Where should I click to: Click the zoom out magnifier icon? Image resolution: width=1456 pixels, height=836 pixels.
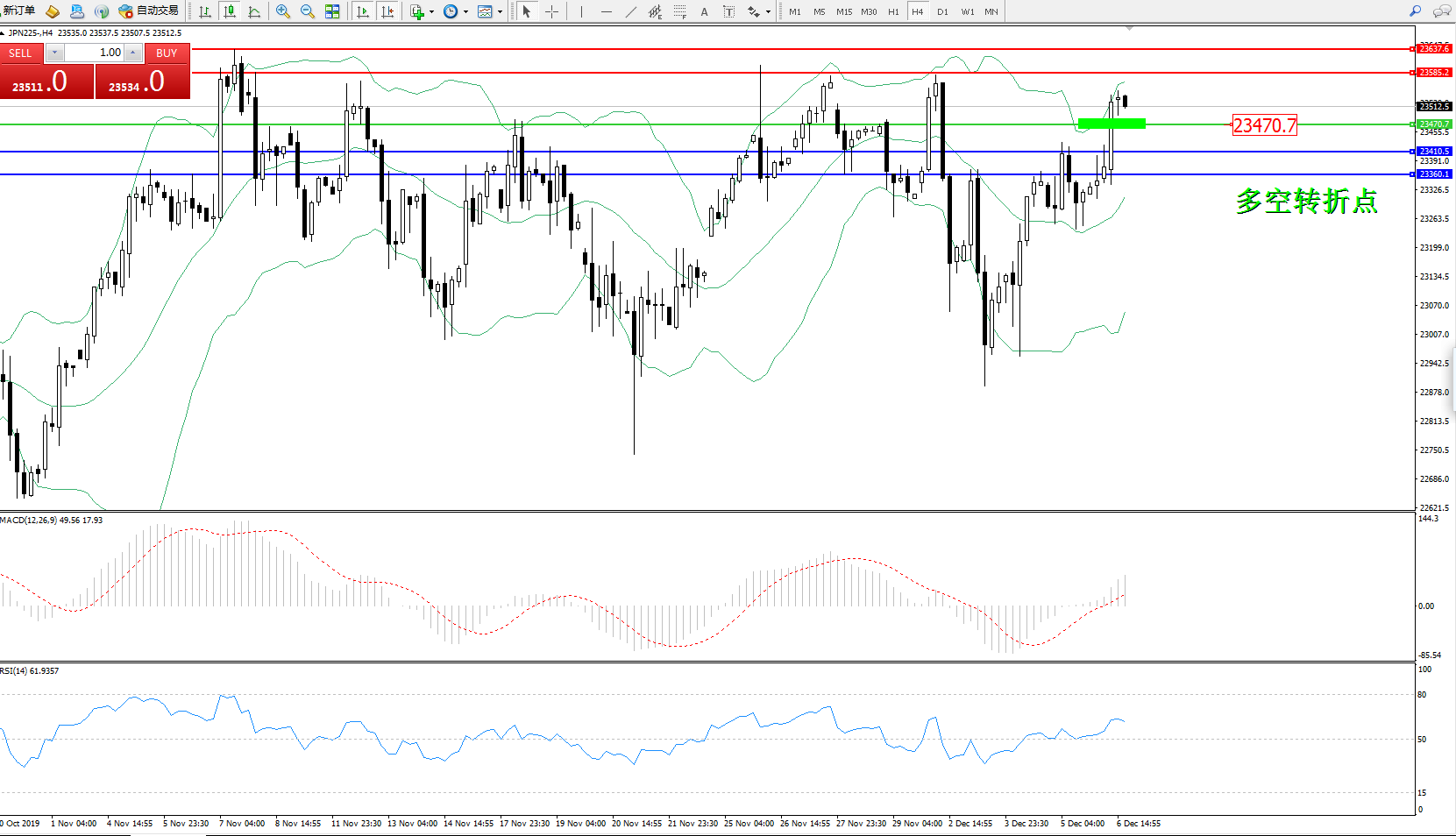point(308,11)
